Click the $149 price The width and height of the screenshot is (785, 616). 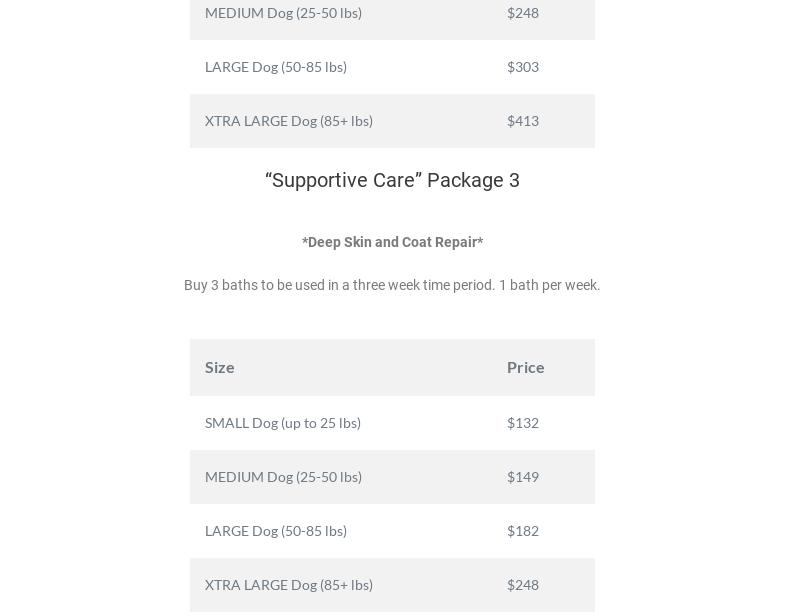523,477
